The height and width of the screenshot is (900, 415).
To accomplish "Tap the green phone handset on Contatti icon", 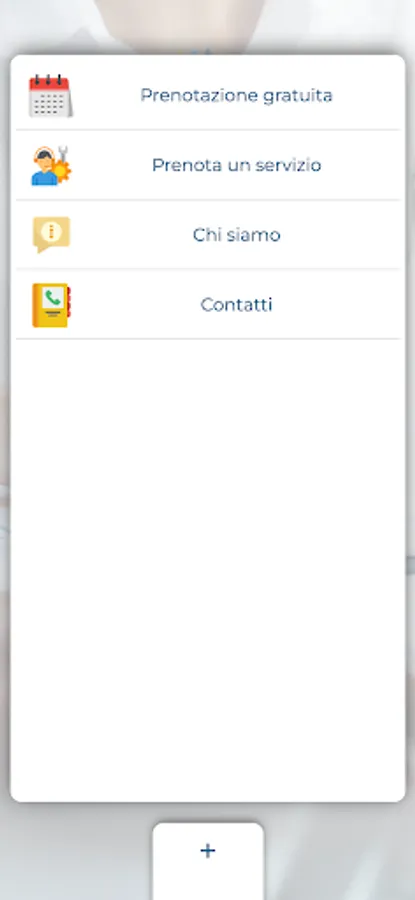I will point(53,297).
